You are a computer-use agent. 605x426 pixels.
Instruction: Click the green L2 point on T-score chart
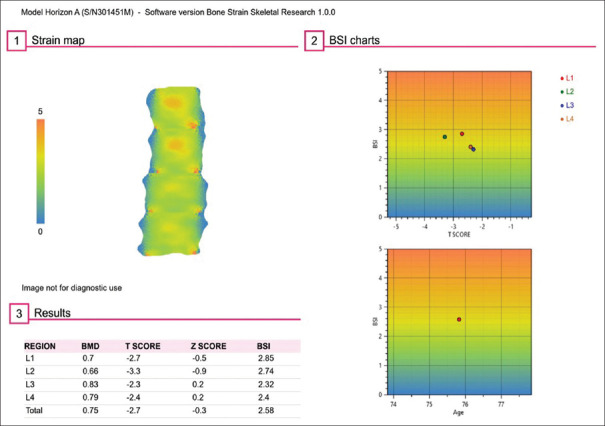pos(445,137)
